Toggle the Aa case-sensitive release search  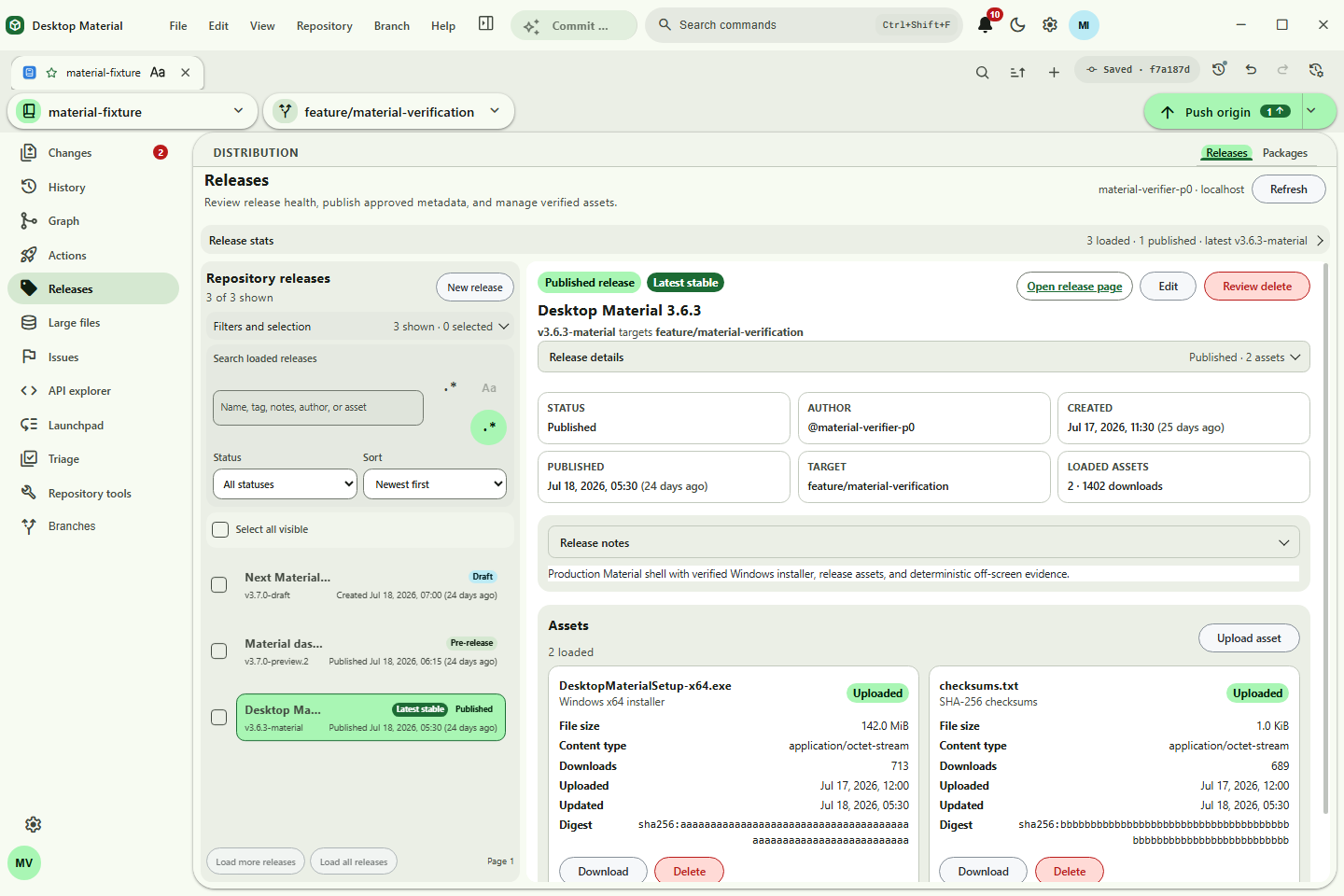pos(489,388)
